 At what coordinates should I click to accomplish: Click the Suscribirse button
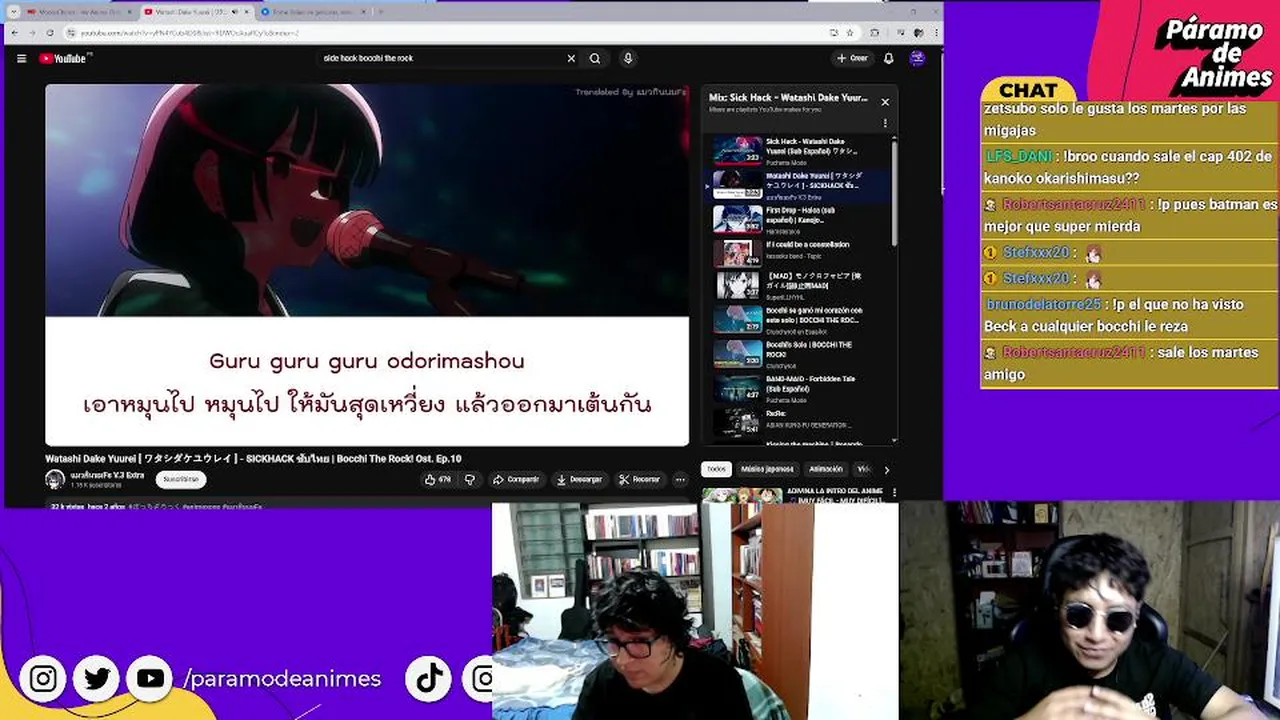pyautogui.click(x=181, y=479)
